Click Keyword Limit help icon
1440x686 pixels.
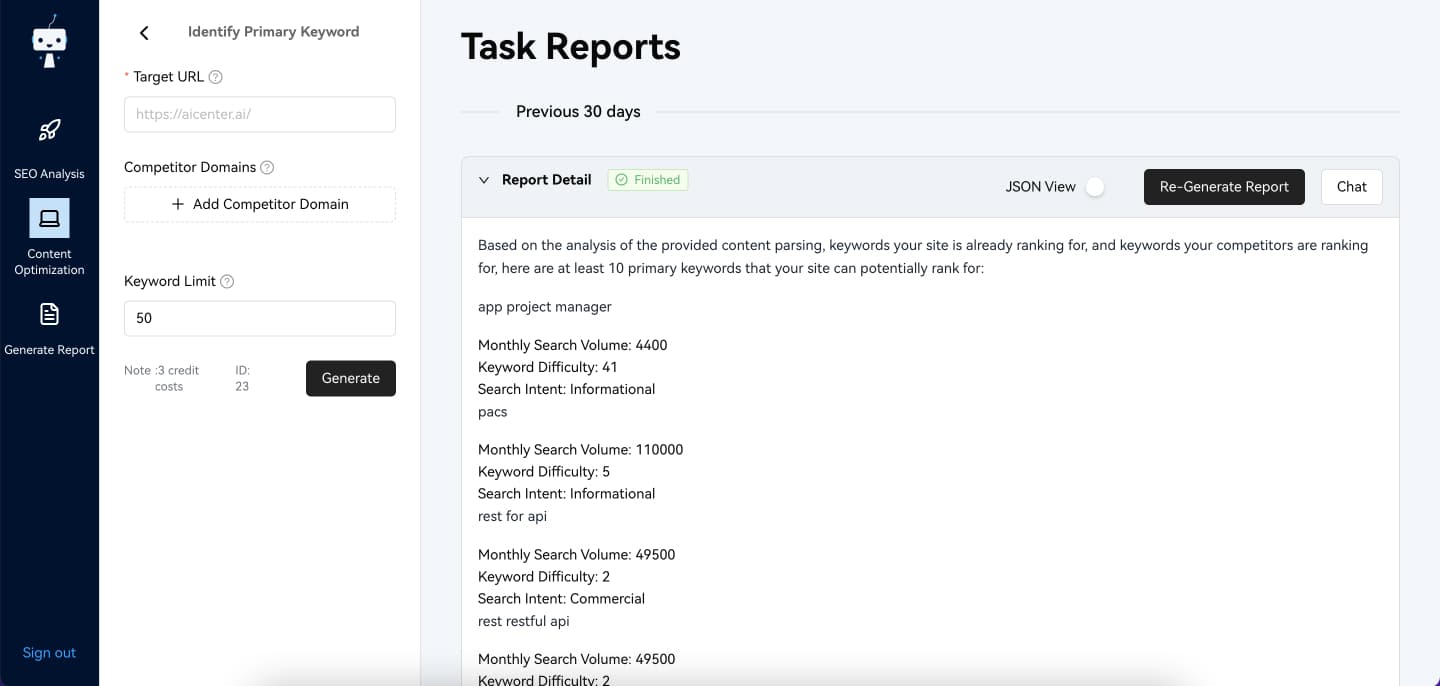click(227, 282)
